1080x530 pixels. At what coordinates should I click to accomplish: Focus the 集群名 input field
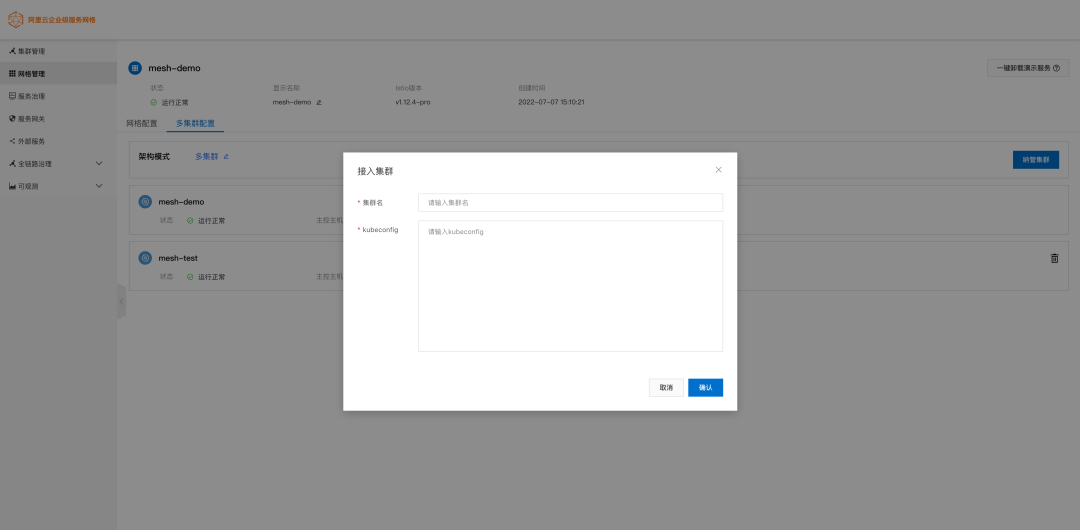(570, 203)
